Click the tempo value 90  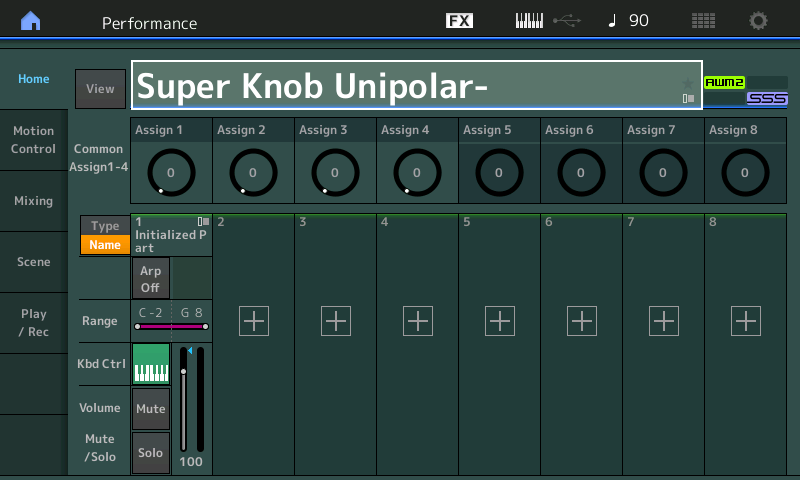click(639, 21)
